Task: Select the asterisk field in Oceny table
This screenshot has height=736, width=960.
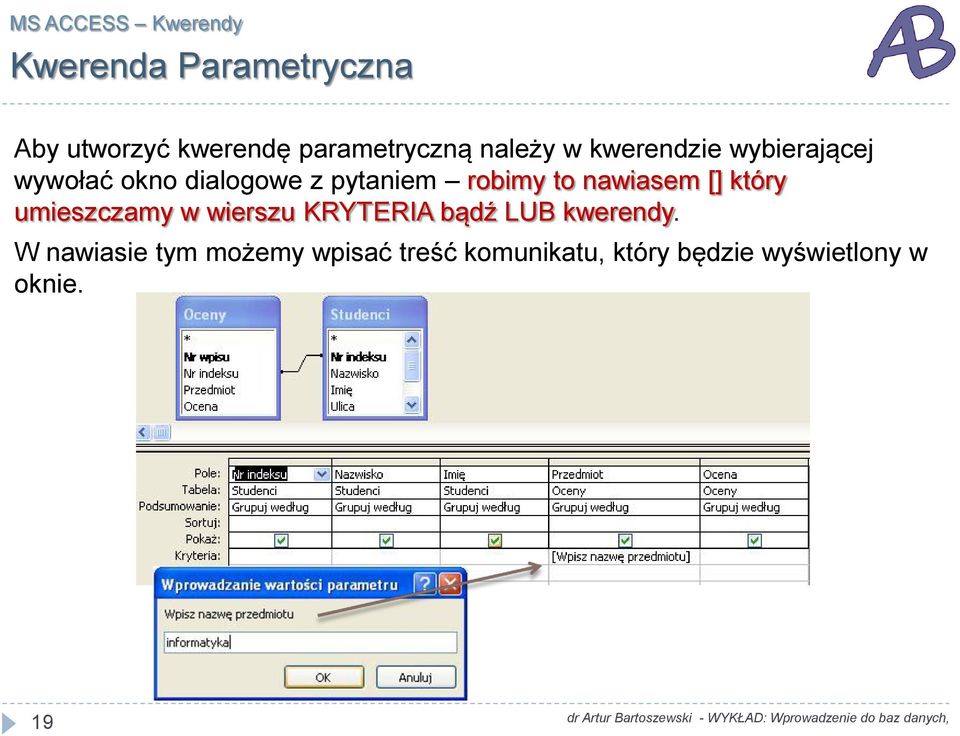Action: pos(187,339)
